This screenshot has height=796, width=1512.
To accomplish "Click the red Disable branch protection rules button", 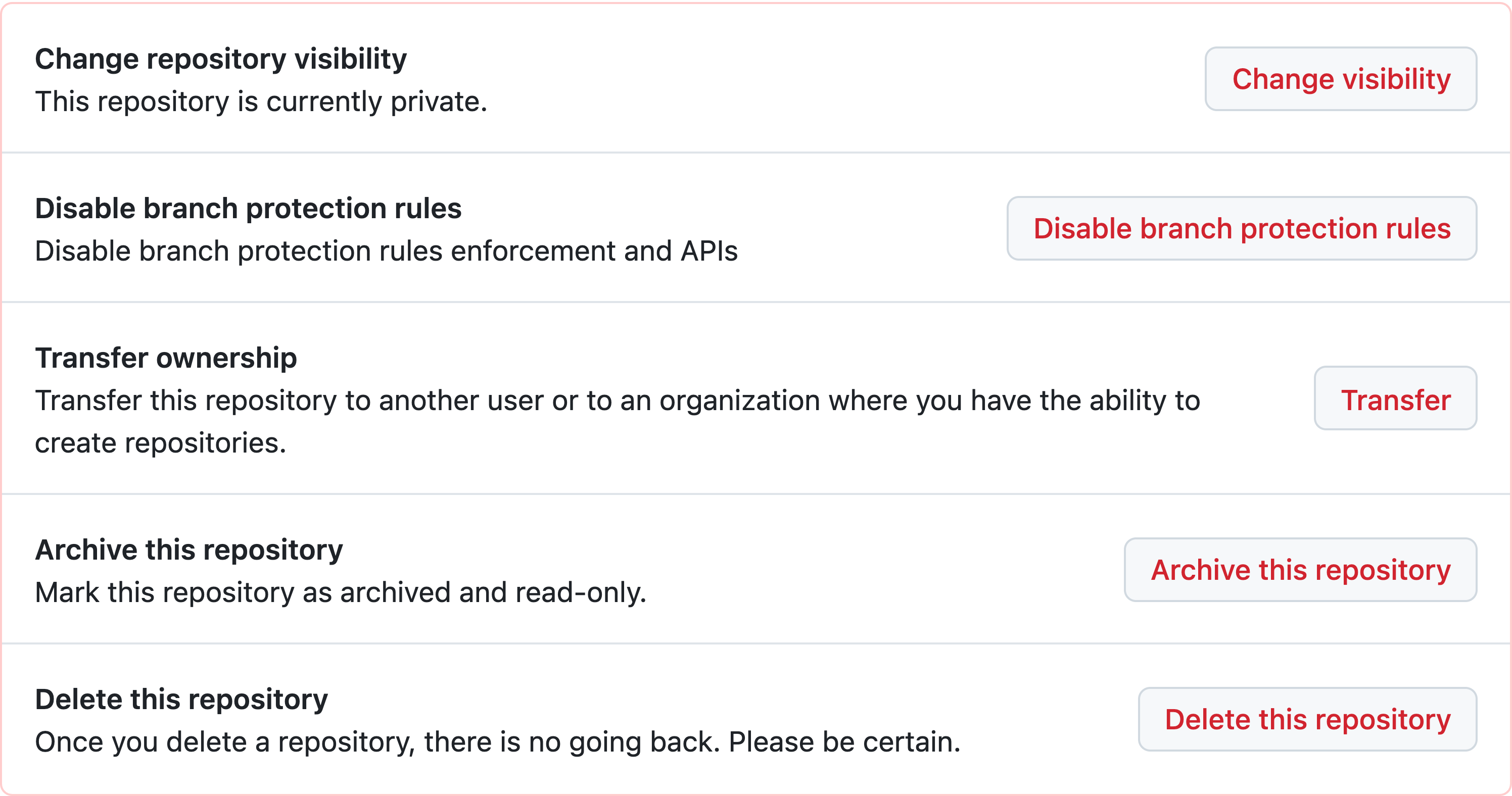I will (1242, 228).
